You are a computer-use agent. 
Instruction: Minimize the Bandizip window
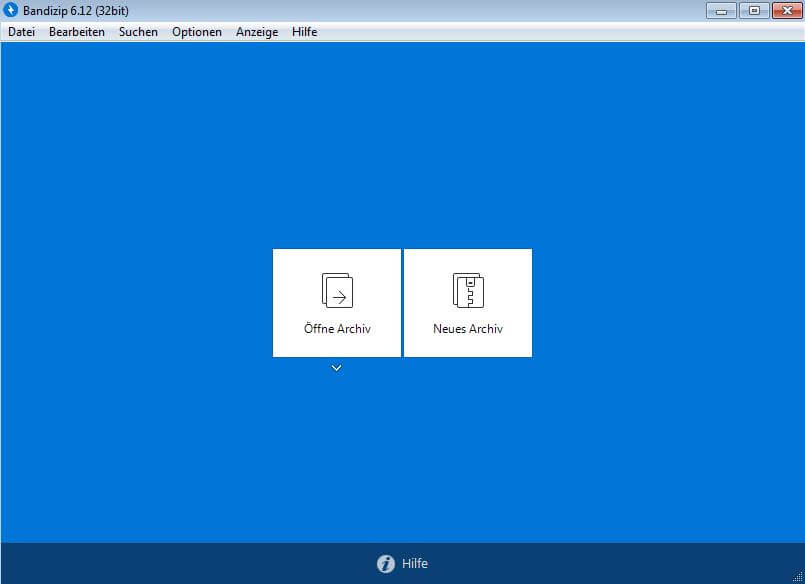point(721,10)
